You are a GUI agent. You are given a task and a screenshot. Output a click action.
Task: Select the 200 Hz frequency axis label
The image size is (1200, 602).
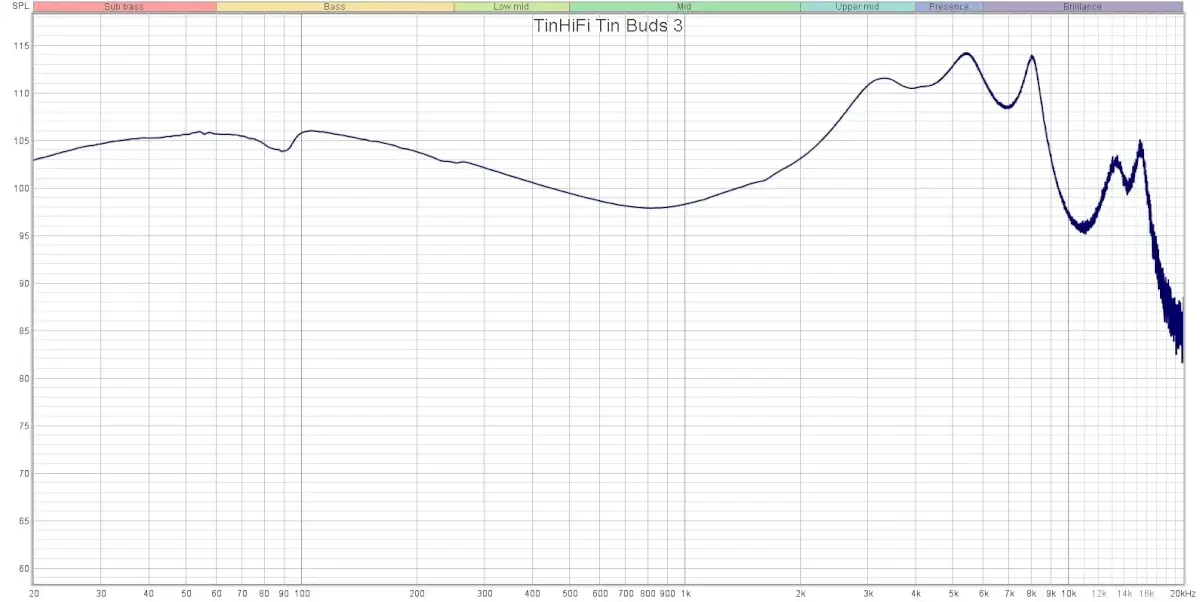pos(417,593)
